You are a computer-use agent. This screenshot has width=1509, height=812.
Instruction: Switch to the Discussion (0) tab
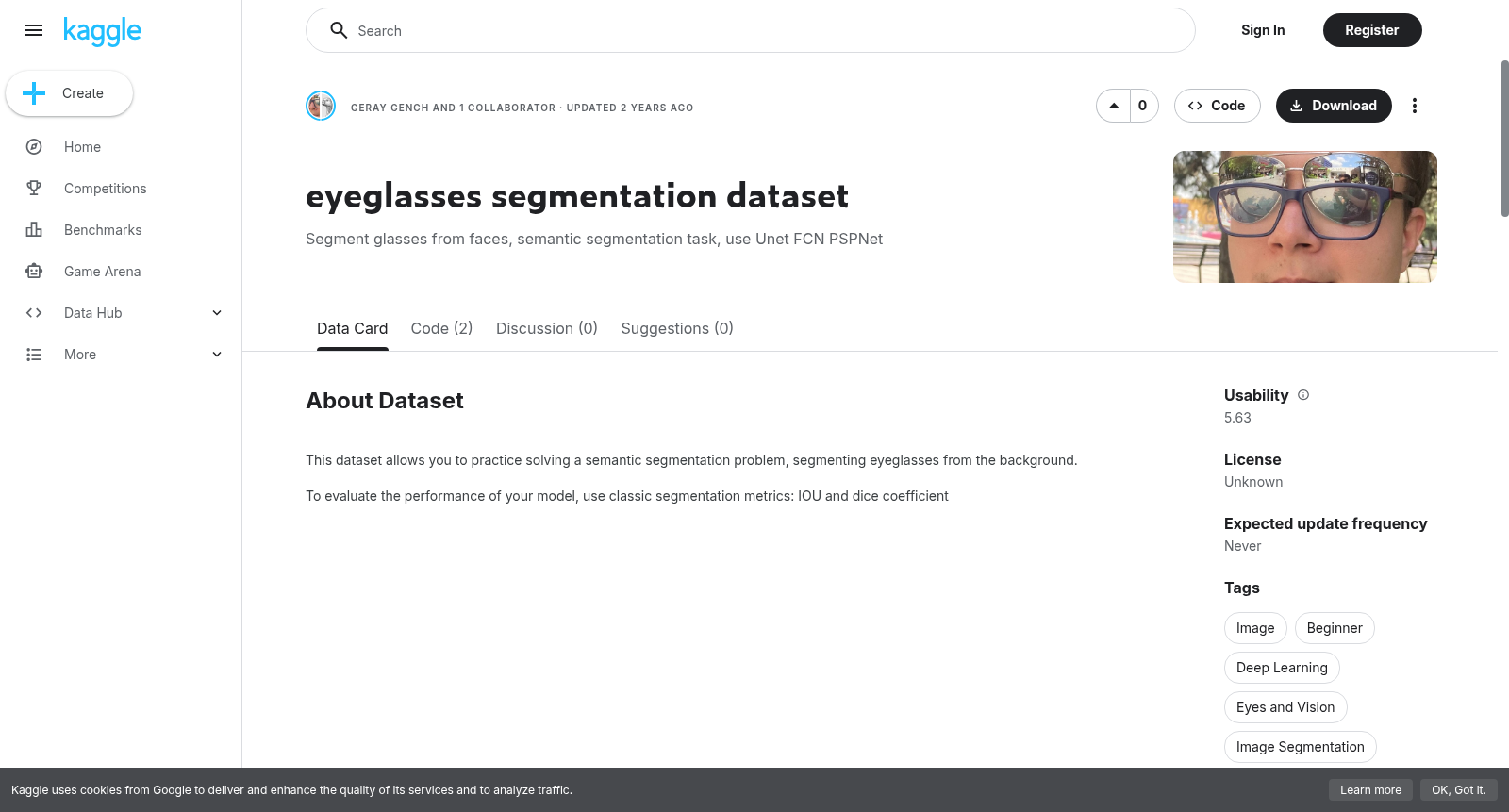[547, 328]
